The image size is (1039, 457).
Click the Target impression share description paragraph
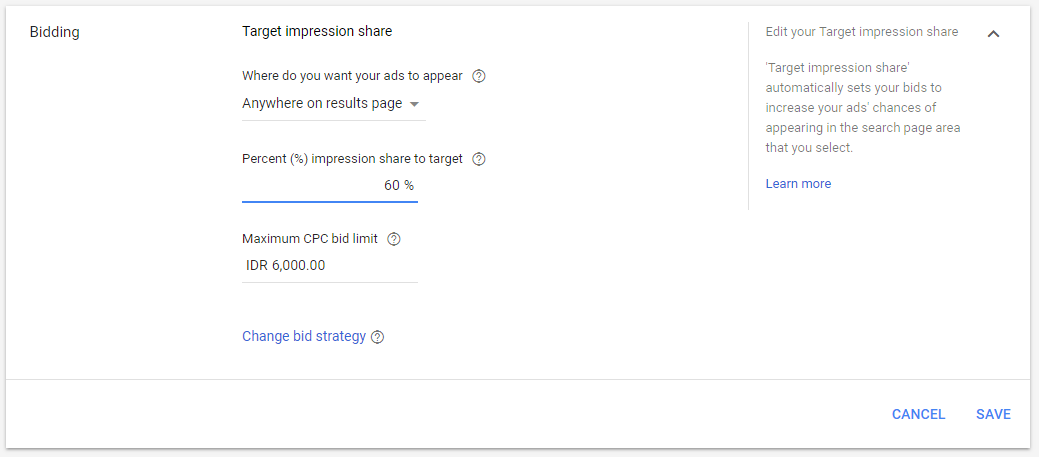coord(863,108)
